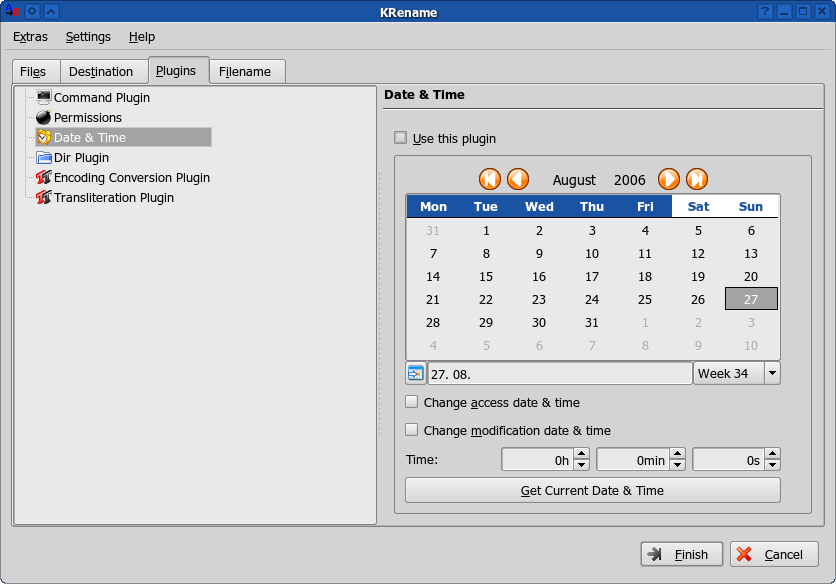This screenshot has width=836, height=584.
Task: Select Transliteration Plugin entry
Action: click(114, 198)
